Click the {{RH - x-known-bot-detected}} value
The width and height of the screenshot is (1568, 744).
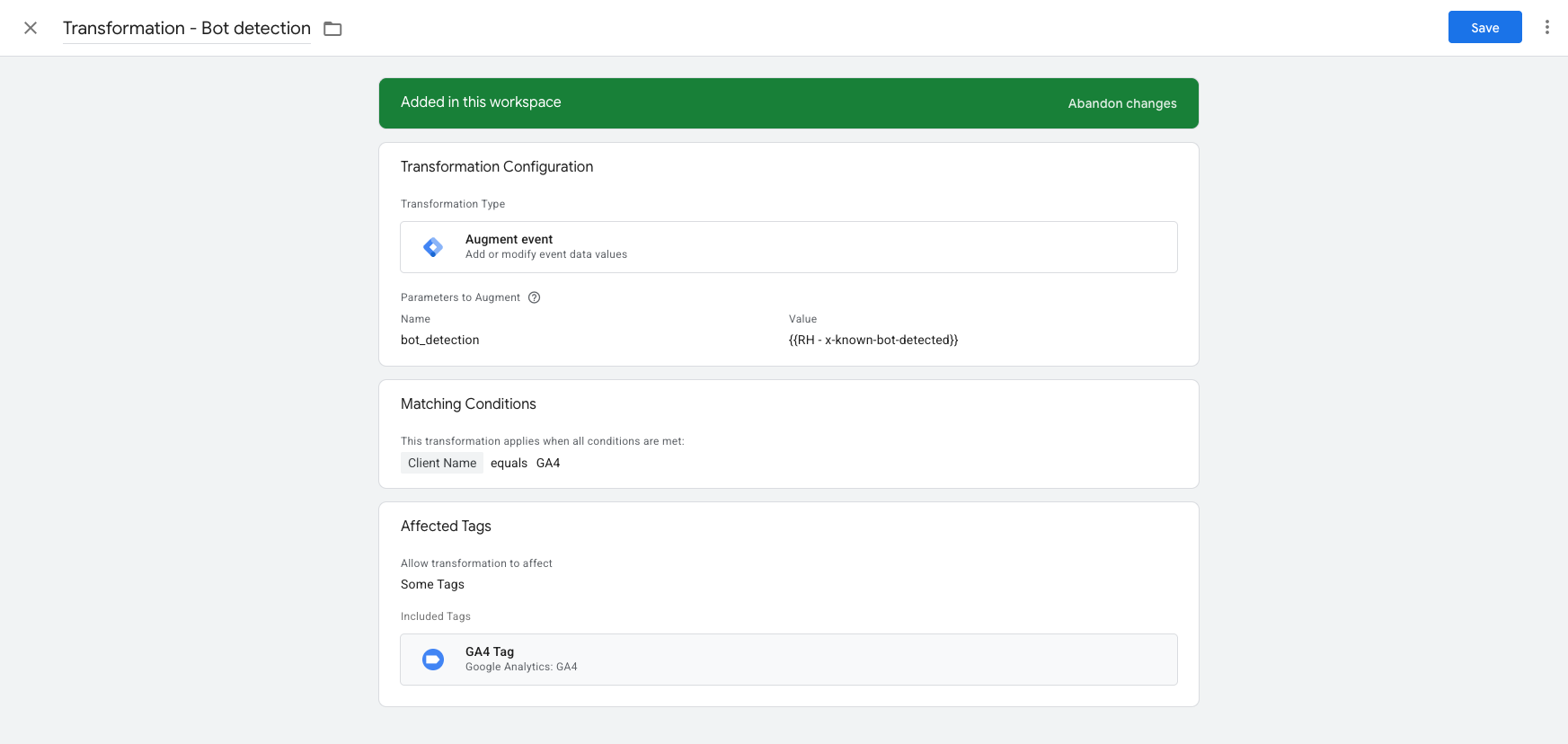pos(873,340)
